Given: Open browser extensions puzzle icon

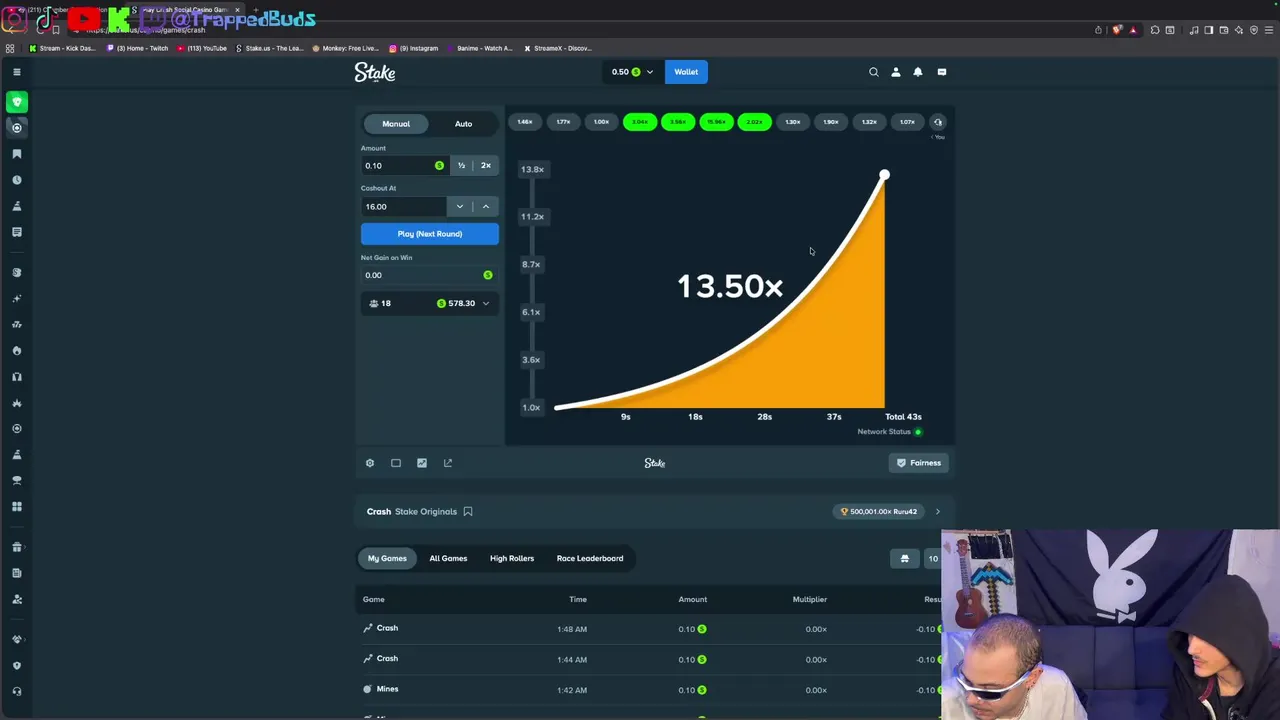Looking at the screenshot, I should 1155,30.
